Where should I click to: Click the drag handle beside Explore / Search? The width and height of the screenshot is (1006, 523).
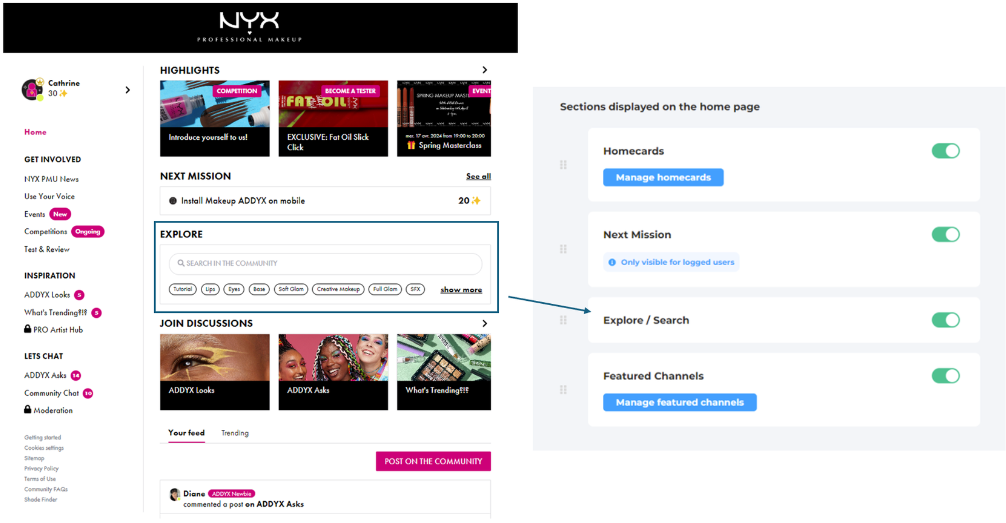click(x=563, y=320)
